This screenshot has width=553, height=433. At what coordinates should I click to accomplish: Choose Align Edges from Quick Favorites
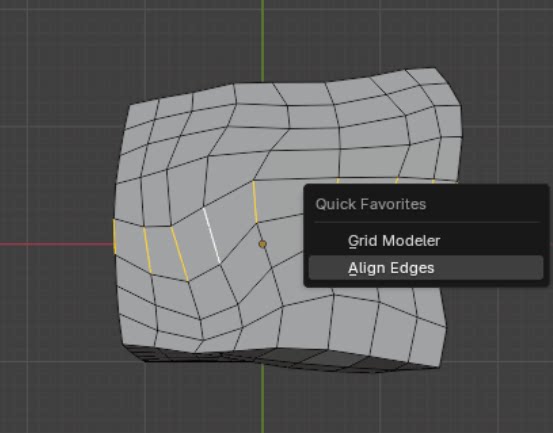click(426, 268)
